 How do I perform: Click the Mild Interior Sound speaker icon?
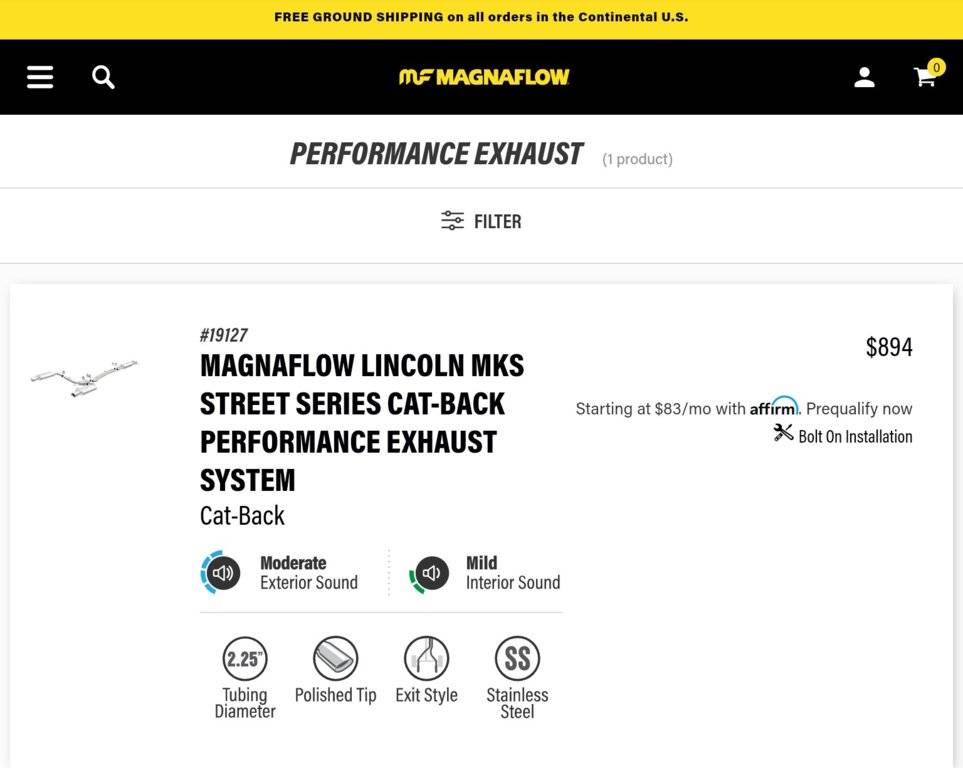[x=430, y=573]
